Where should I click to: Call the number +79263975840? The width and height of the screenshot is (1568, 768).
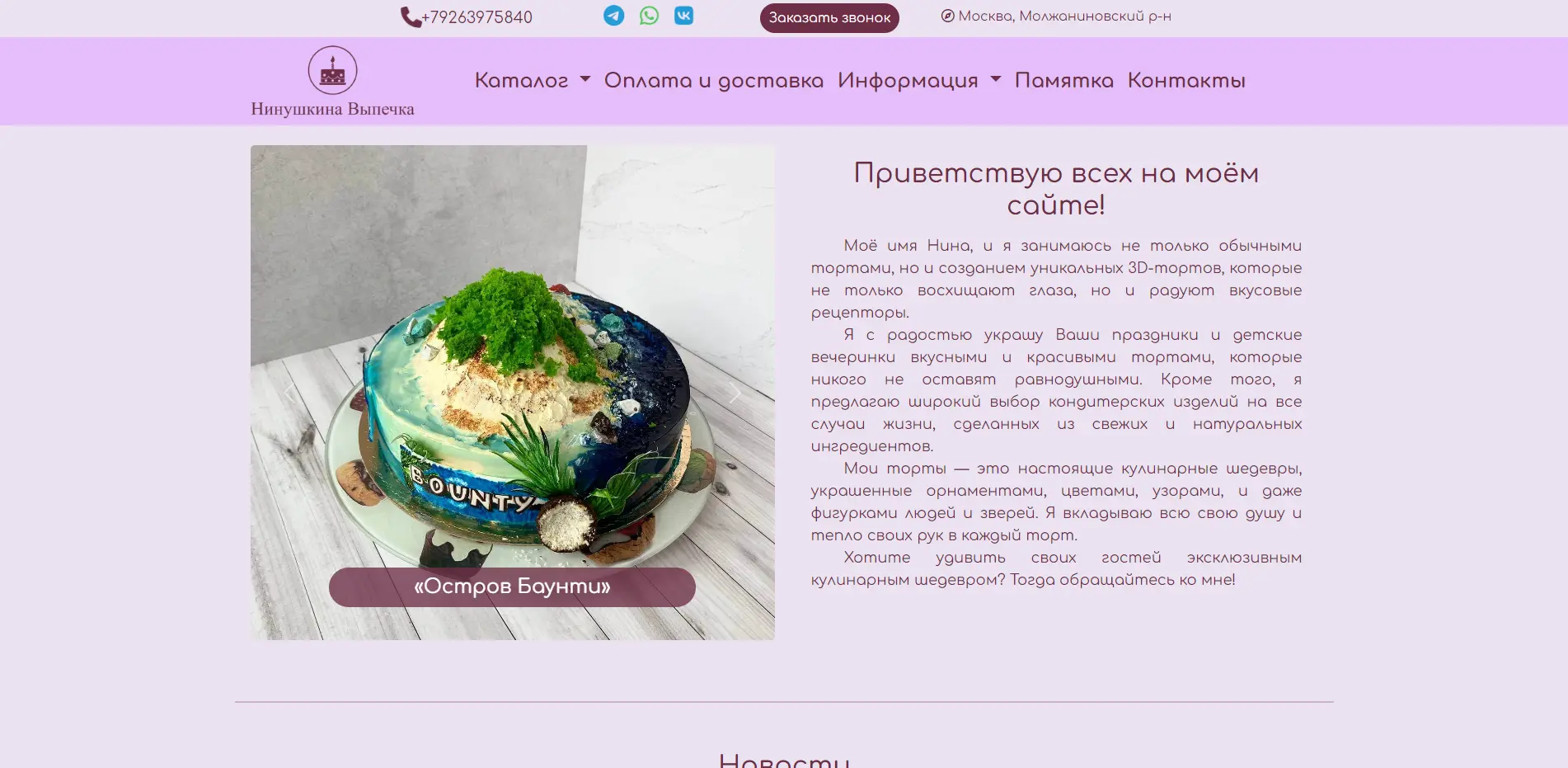pos(477,17)
